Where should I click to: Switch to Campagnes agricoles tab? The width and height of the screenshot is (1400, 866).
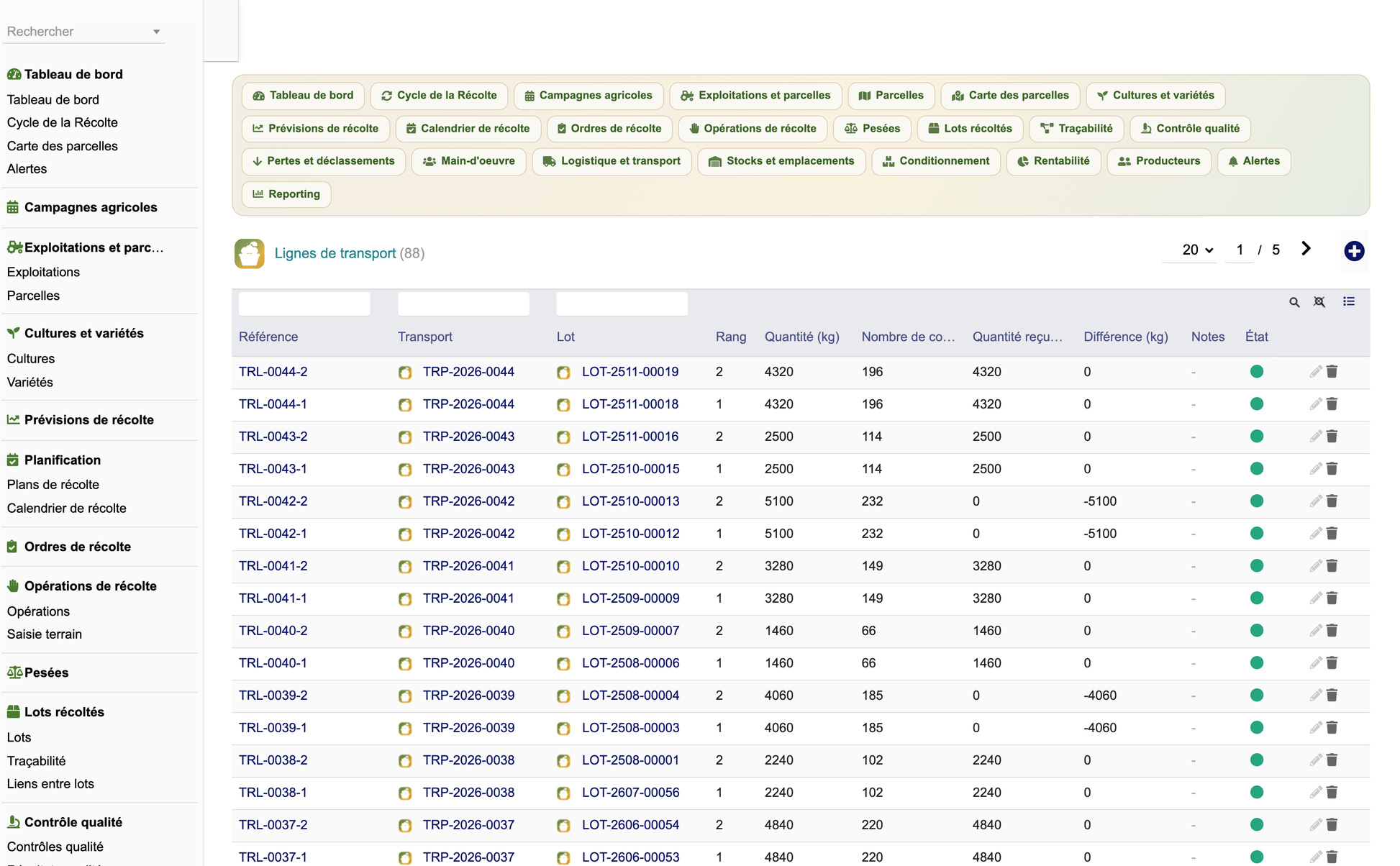point(588,96)
